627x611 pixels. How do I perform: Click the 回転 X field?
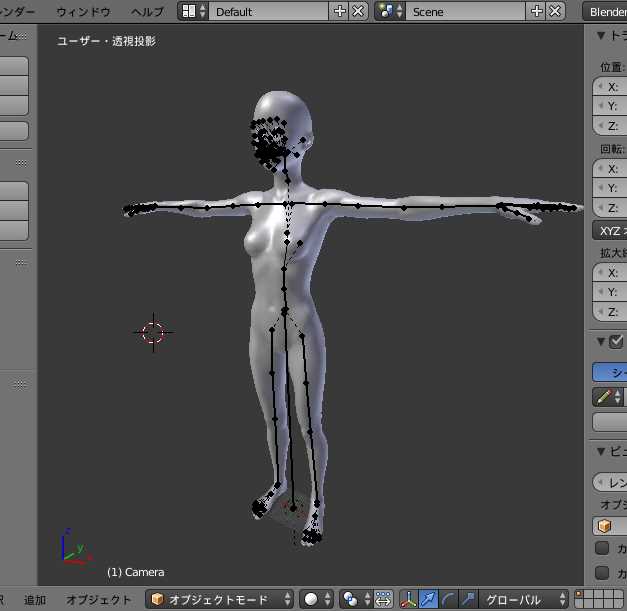[x=610, y=168]
